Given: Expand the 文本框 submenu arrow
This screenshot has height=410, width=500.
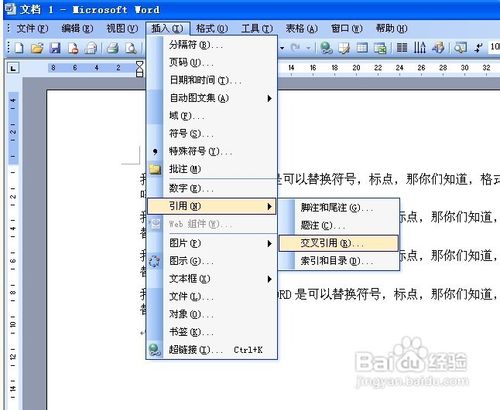Looking at the screenshot, I should click(269, 279).
